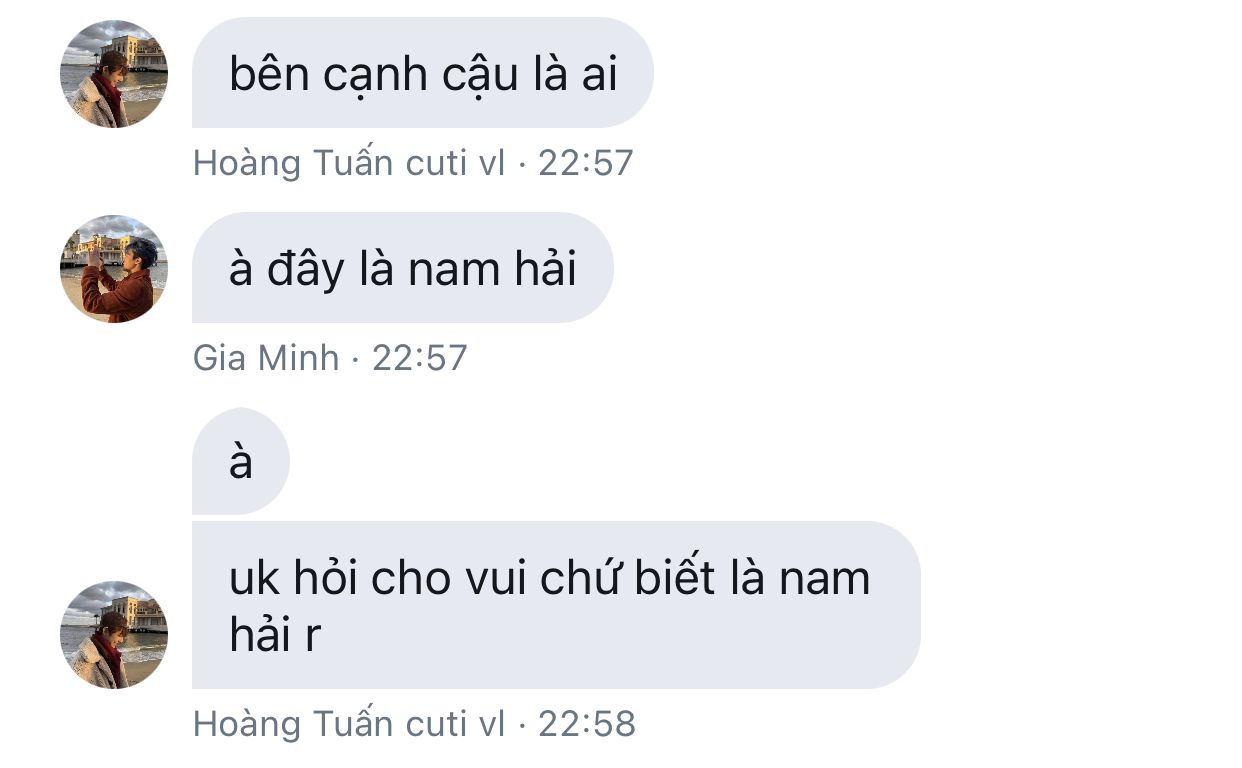Screen dimensions: 1242x768
Task: Click the "Hoàng Tuấn cuti vl" name beside 22:58
Action: [349, 724]
